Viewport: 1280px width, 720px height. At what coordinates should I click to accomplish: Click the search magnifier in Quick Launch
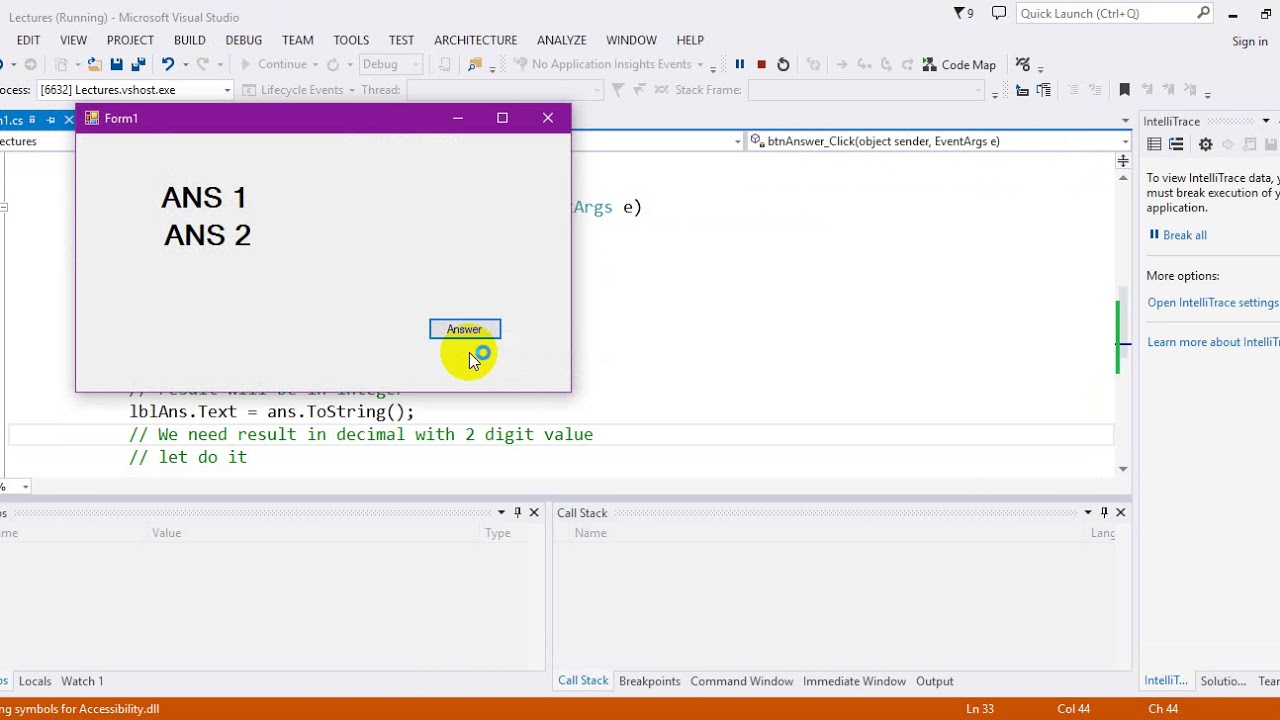[1204, 13]
